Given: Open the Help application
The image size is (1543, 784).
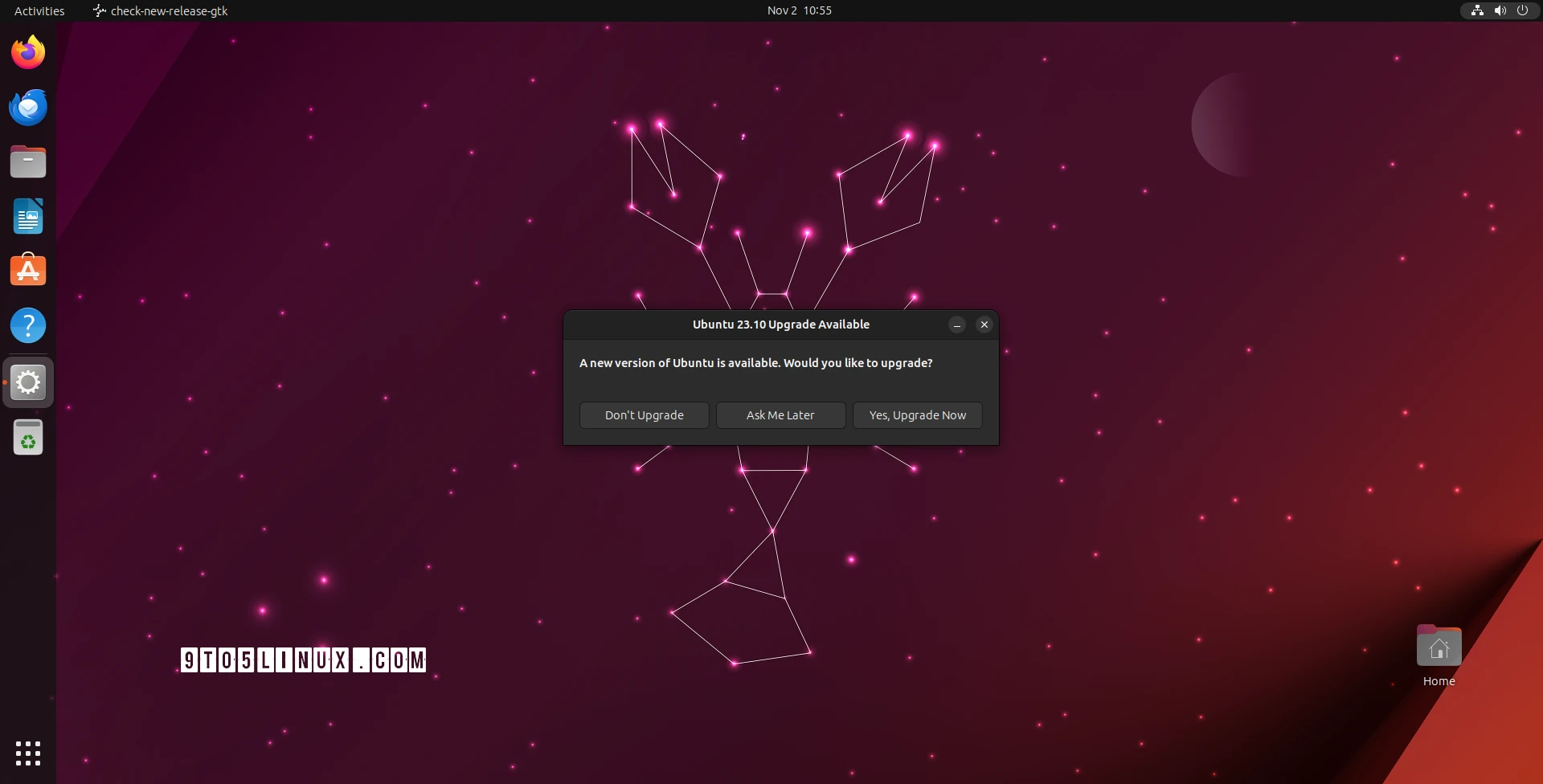Looking at the screenshot, I should (x=28, y=325).
